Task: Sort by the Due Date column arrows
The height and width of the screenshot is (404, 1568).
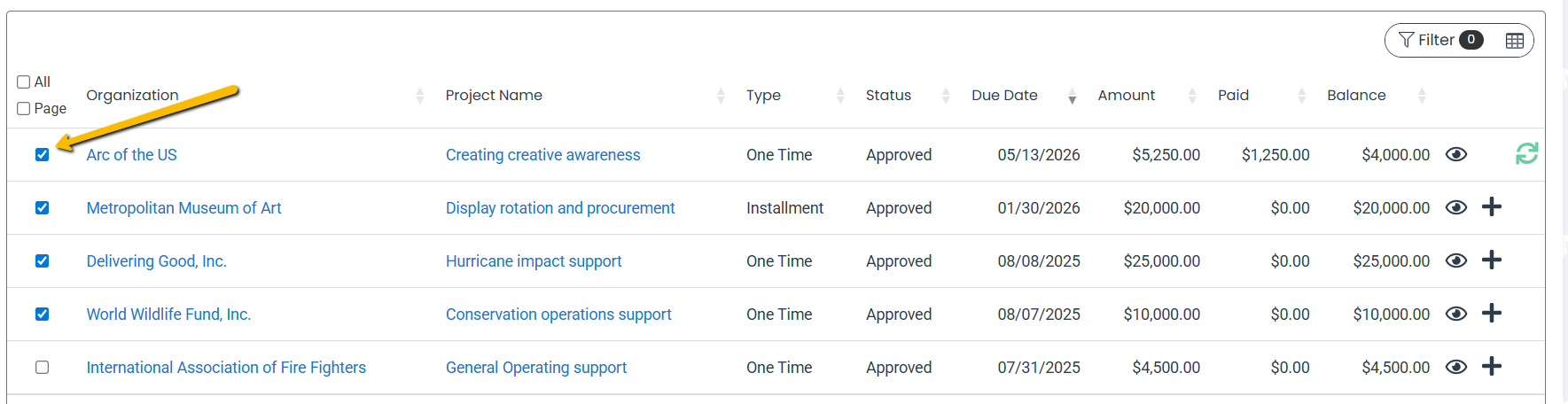Action: click(1073, 96)
